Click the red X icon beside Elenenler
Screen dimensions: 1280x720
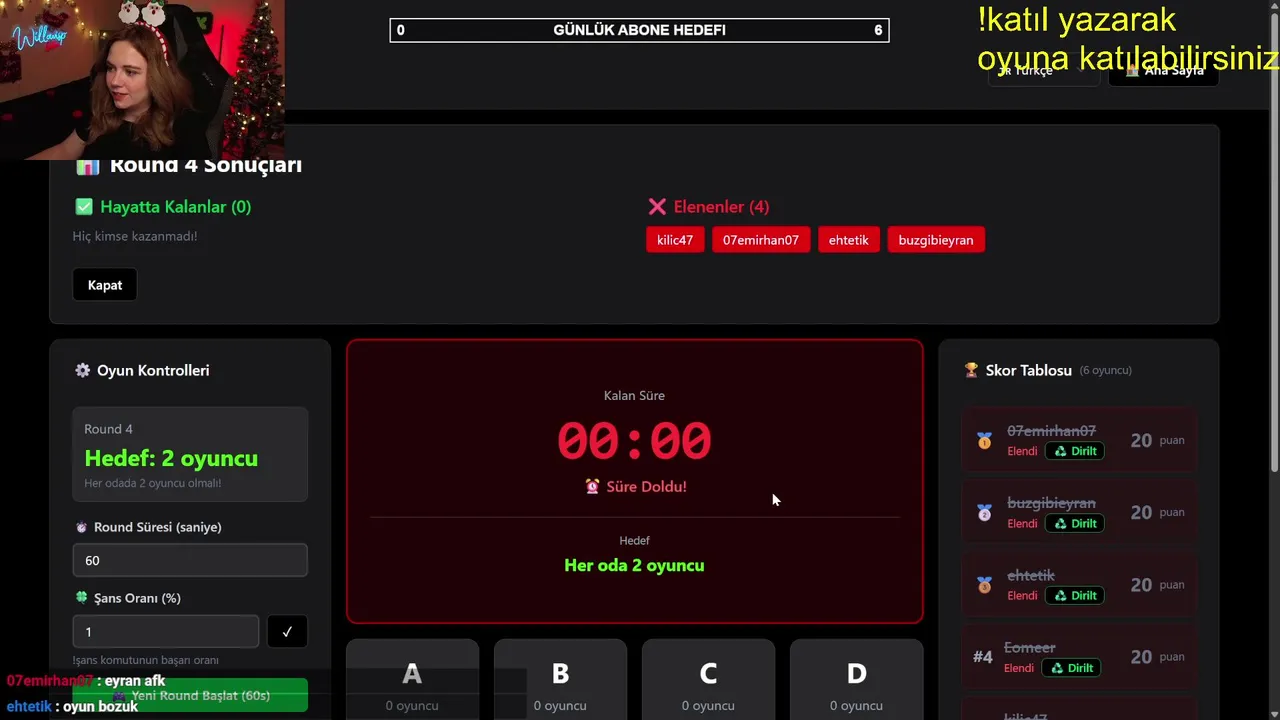(657, 207)
